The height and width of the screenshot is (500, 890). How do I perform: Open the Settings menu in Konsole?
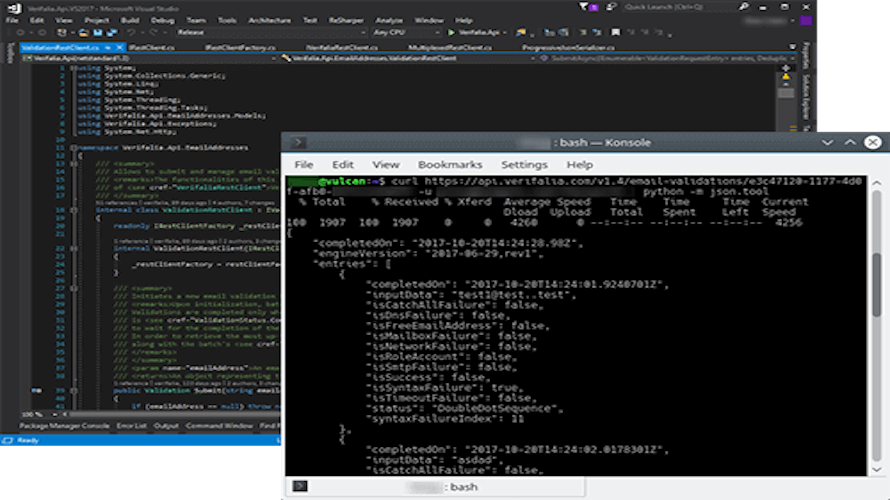[x=524, y=165]
